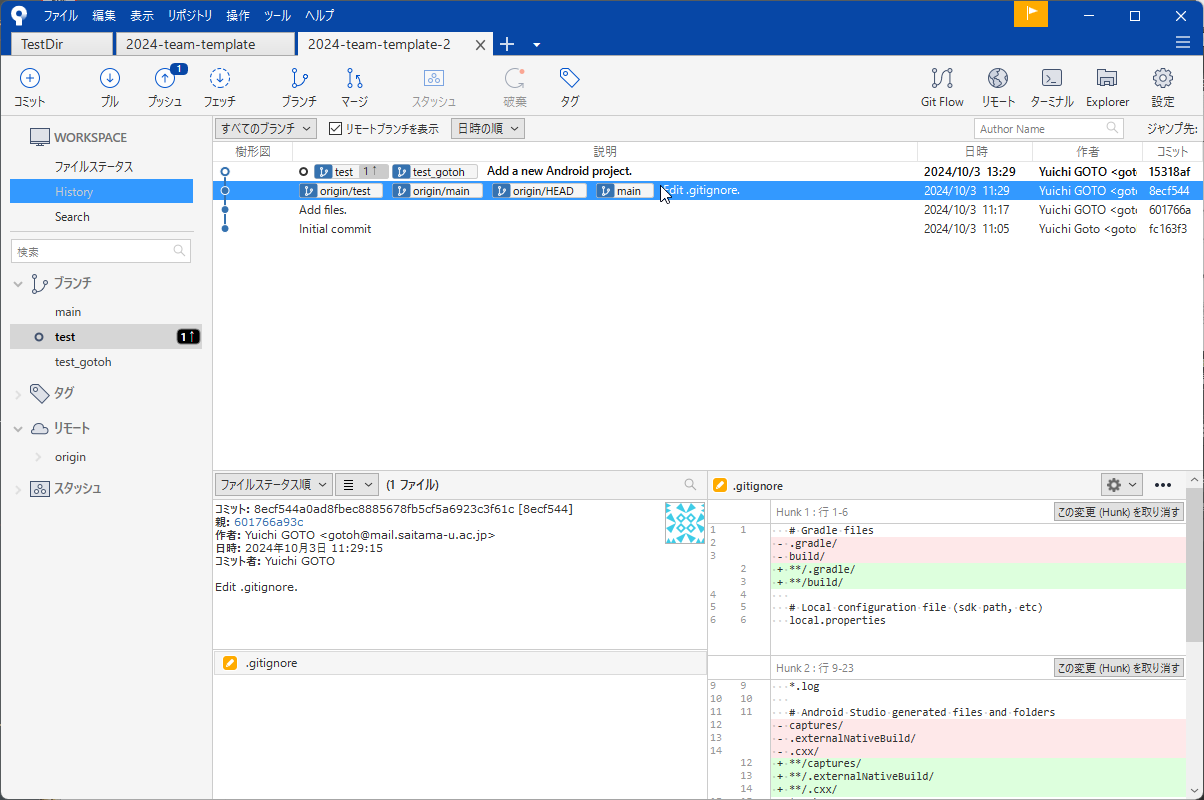Click the diff panel vertical scrollbar

[1194, 565]
